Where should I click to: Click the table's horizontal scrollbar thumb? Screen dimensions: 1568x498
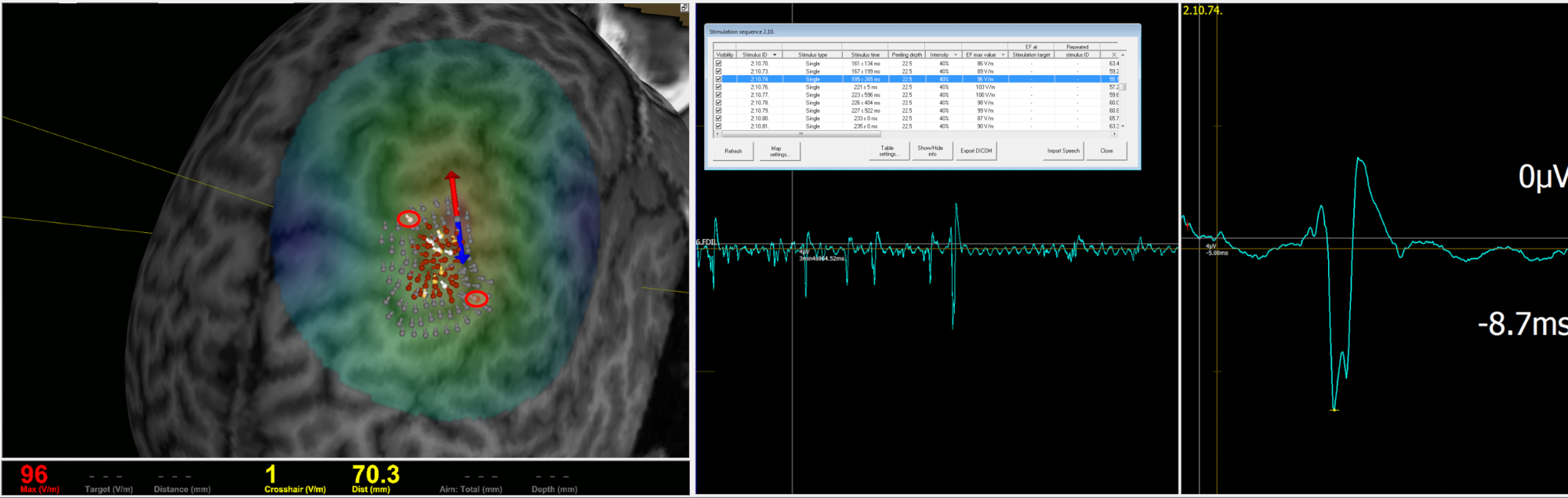coord(800,134)
